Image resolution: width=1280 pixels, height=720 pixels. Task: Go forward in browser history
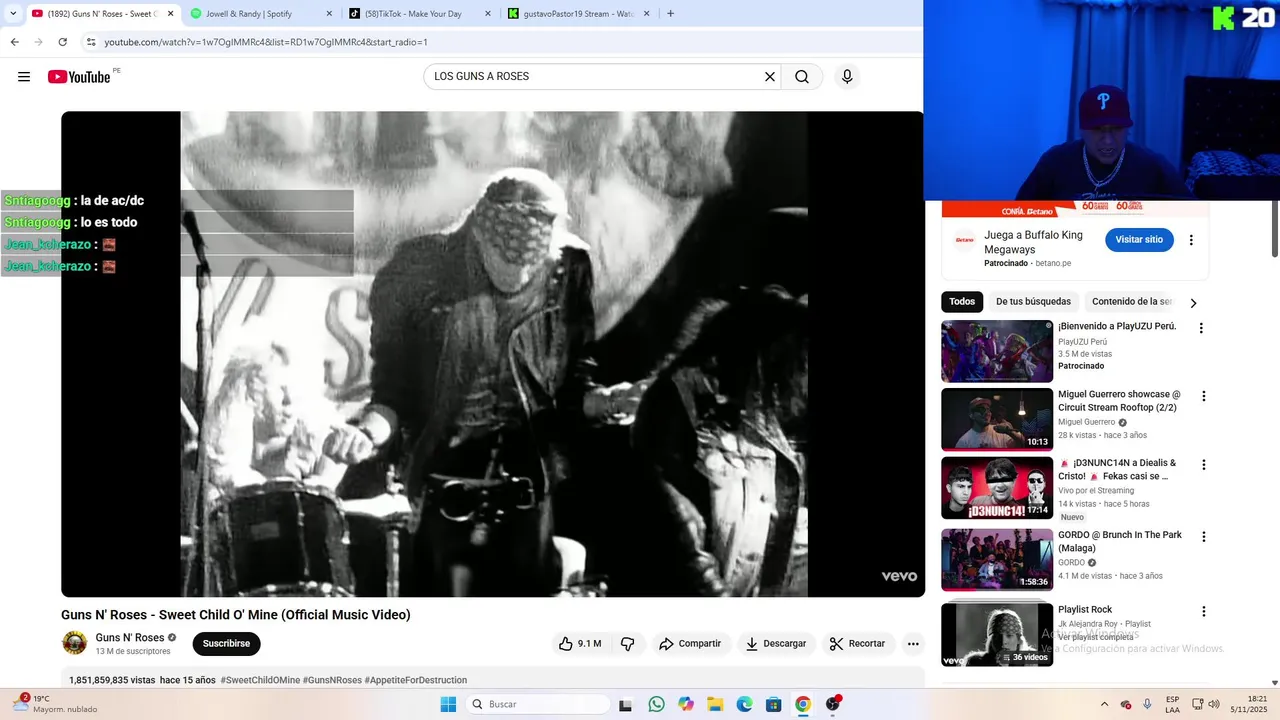point(38,42)
